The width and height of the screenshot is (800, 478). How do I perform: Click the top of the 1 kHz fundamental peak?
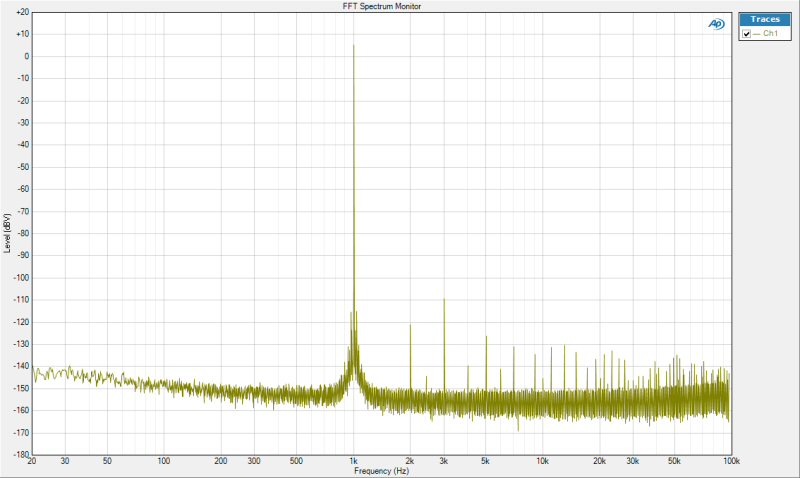pyautogui.click(x=354, y=45)
